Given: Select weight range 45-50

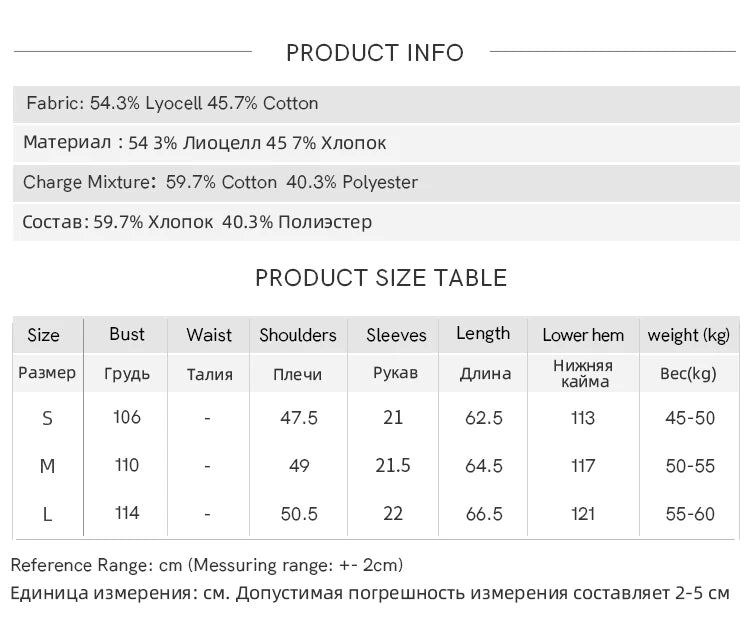Looking at the screenshot, I should point(690,418).
